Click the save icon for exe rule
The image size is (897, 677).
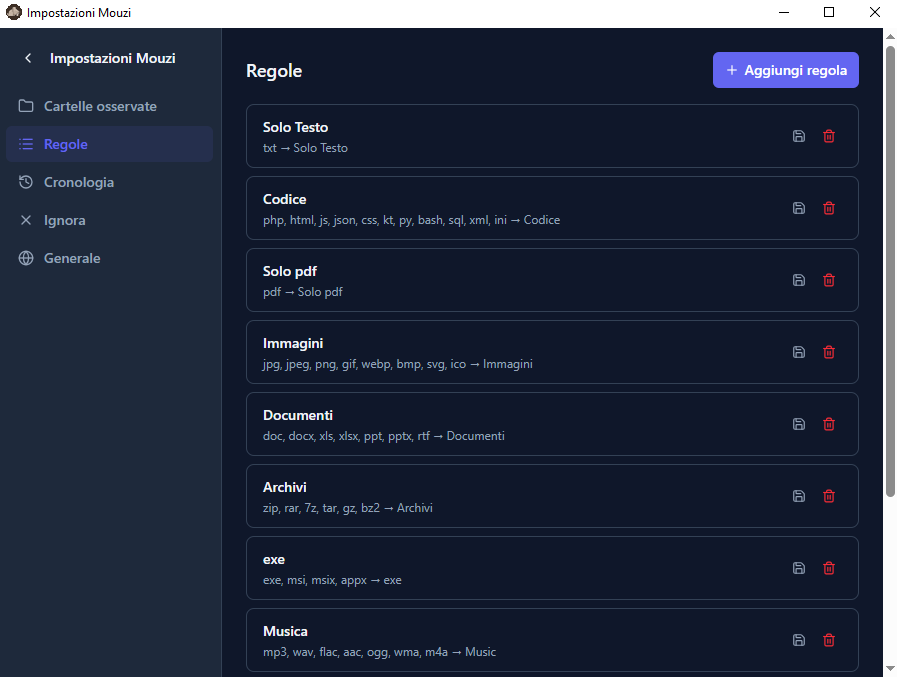point(799,568)
